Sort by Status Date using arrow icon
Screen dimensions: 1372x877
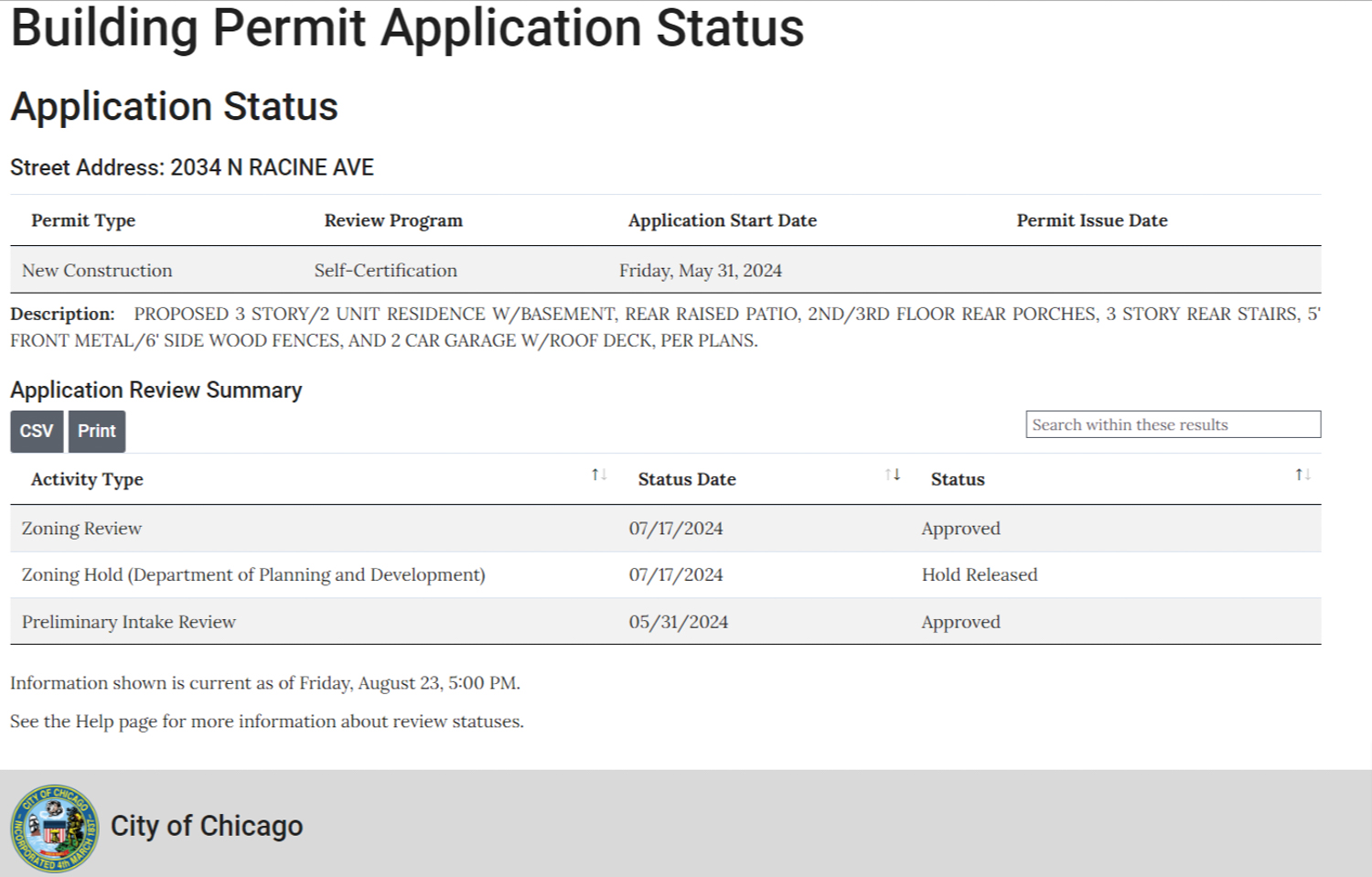(x=893, y=475)
